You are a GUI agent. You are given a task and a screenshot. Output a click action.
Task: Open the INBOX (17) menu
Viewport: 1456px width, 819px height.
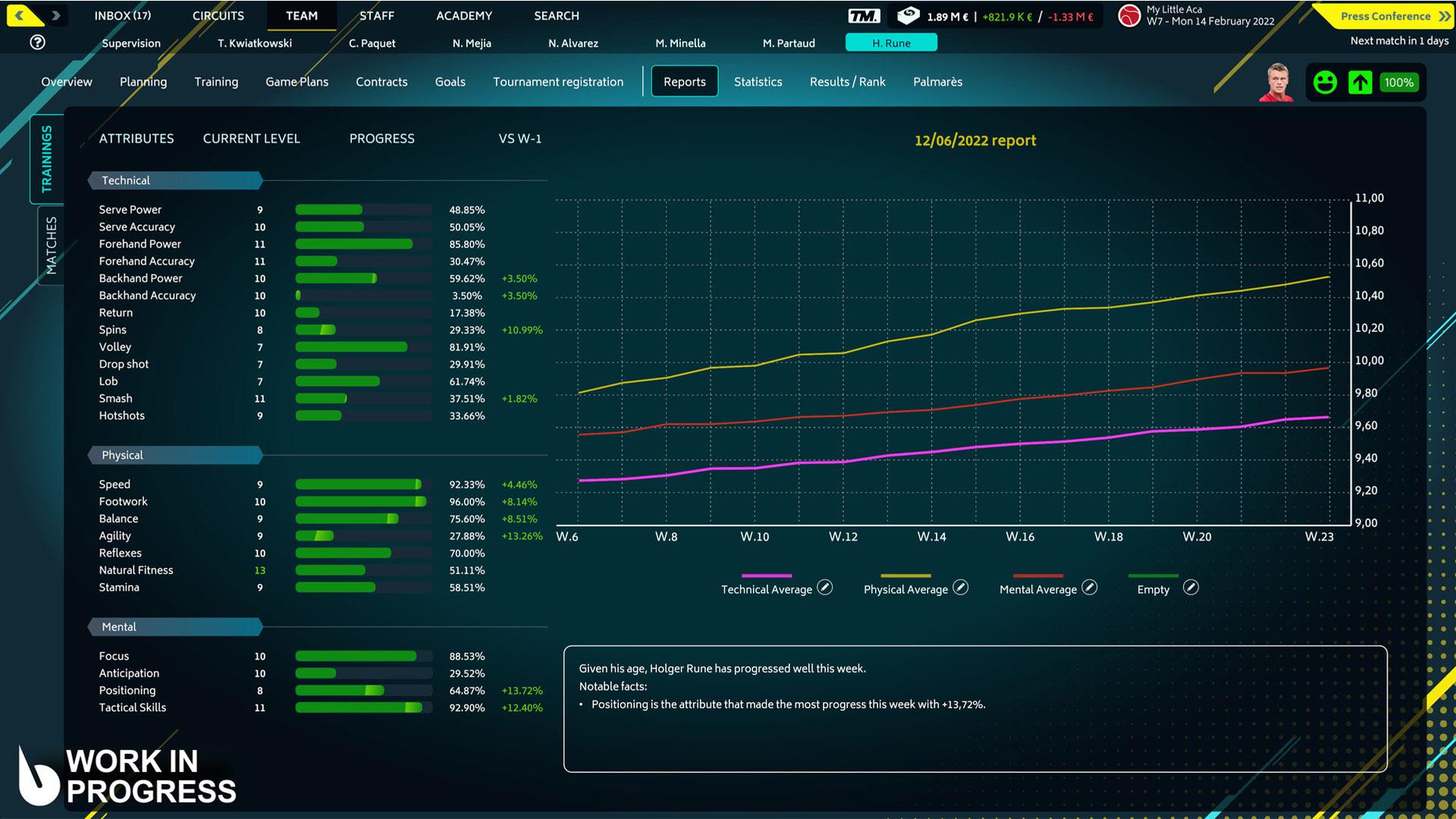(122, 16)
